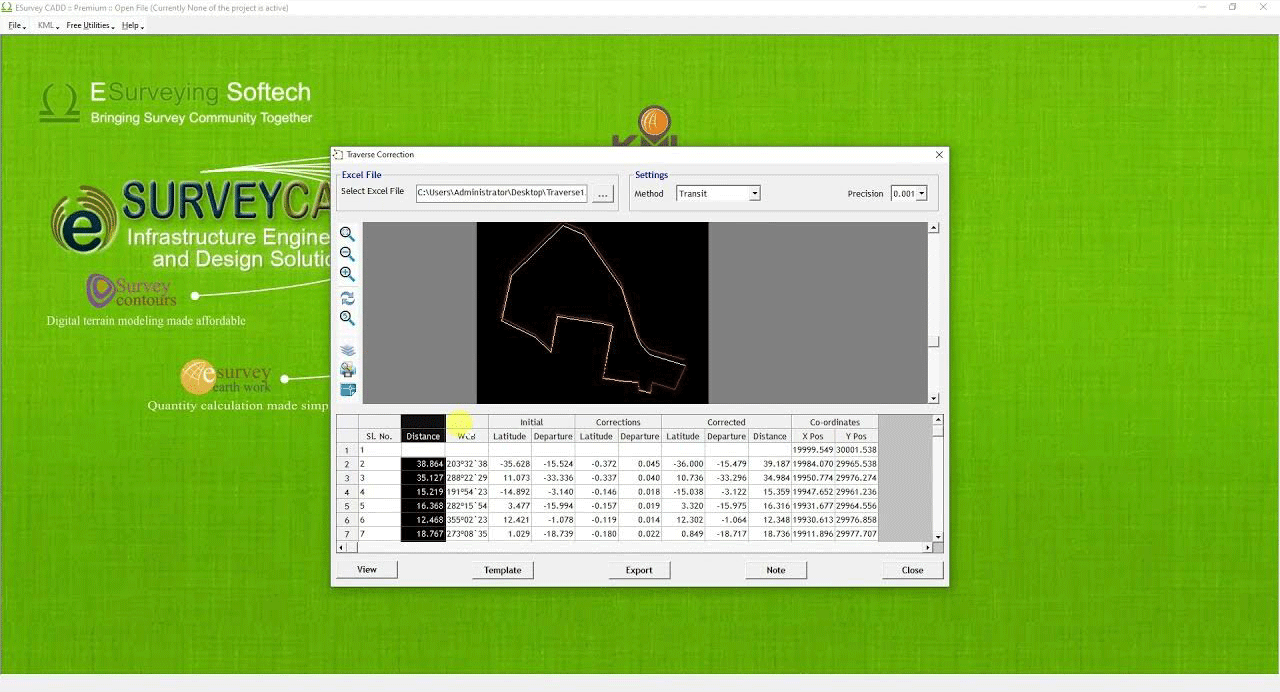Click the zoom out magnifier icon
Image resolution: width=1280 pixels, height=692 pixels.
[x=347, y=254]
